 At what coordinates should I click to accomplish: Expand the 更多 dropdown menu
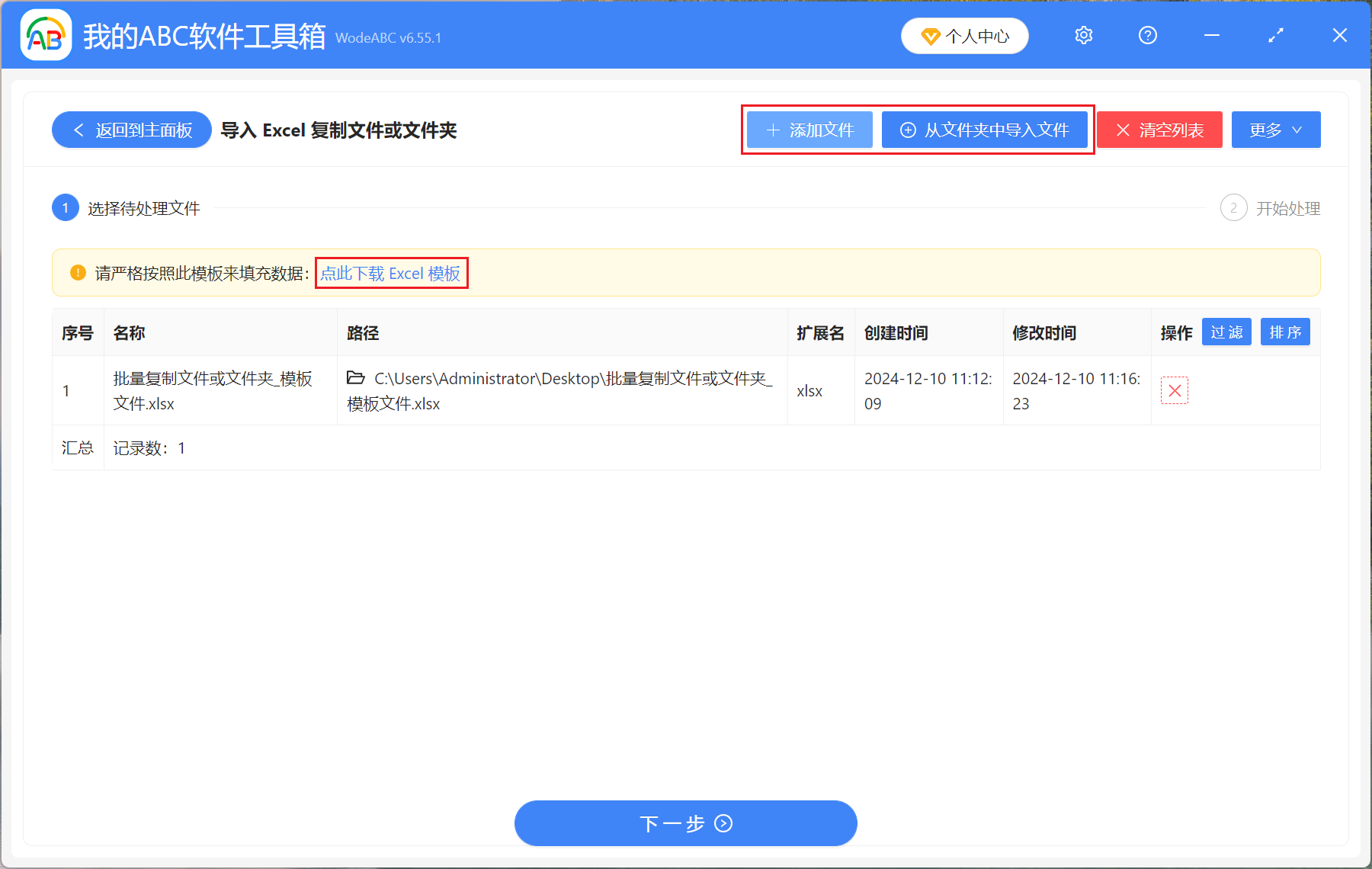(x=1275, y=130)
